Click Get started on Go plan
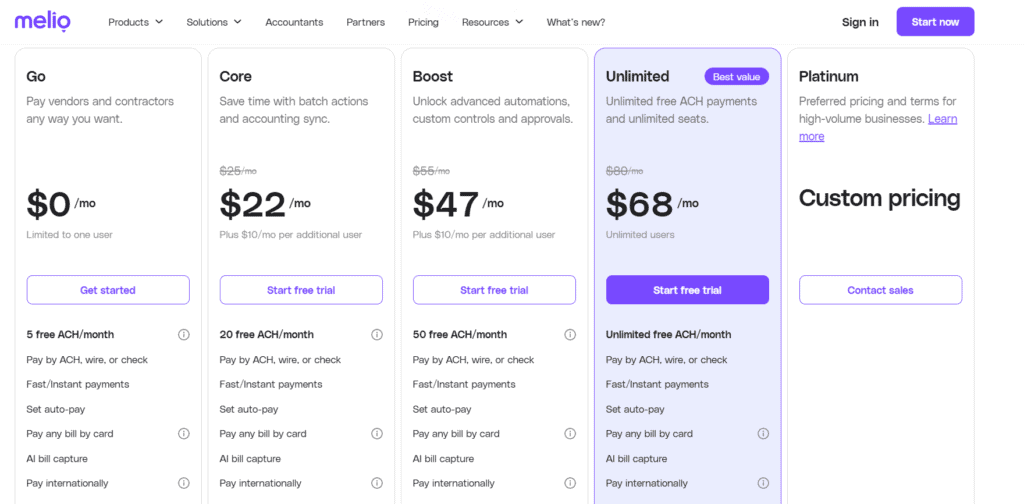This screenshot has width=1024, height=504. [108, 290]
